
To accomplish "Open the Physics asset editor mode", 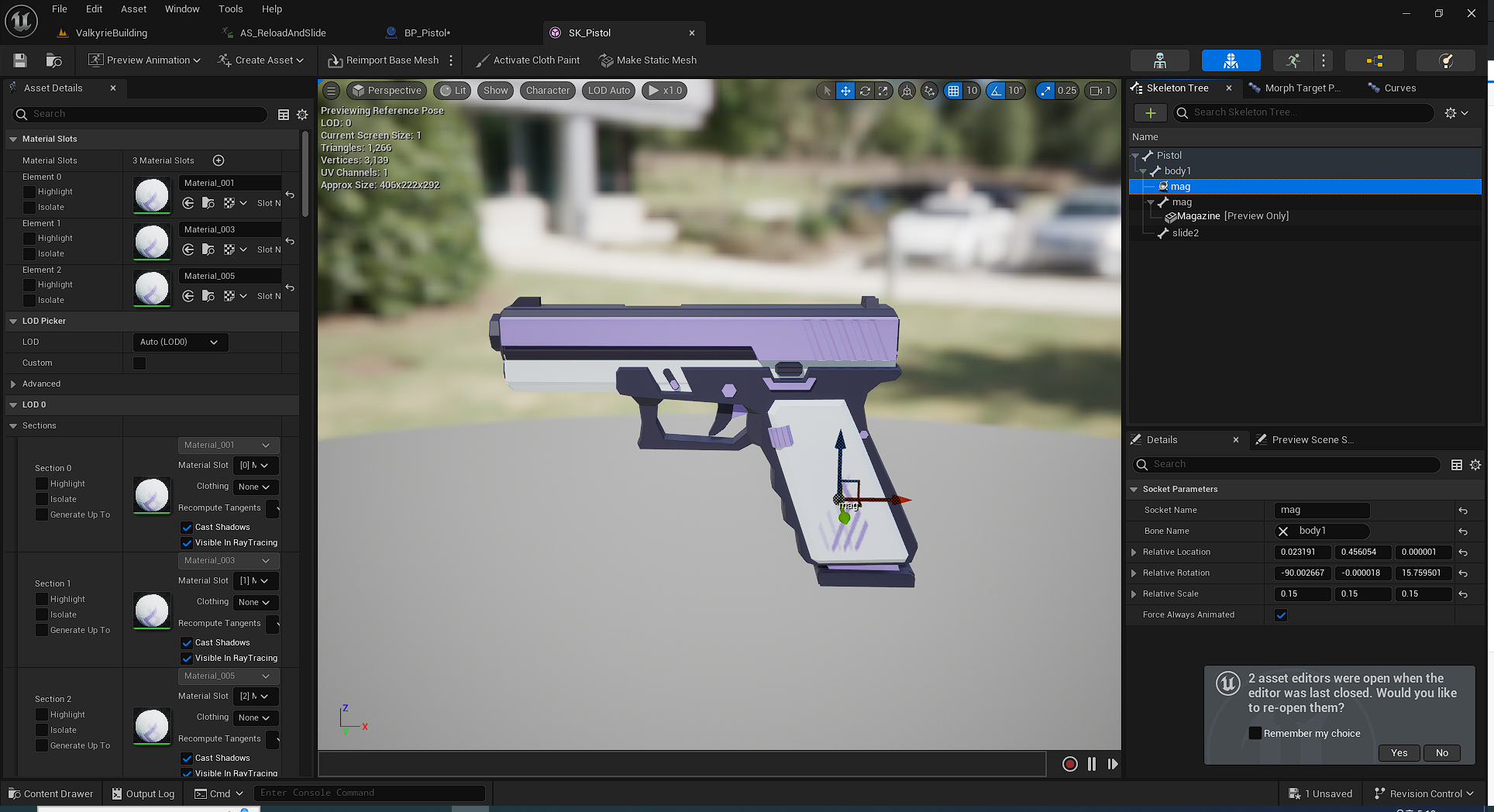I will [1446, 60].
